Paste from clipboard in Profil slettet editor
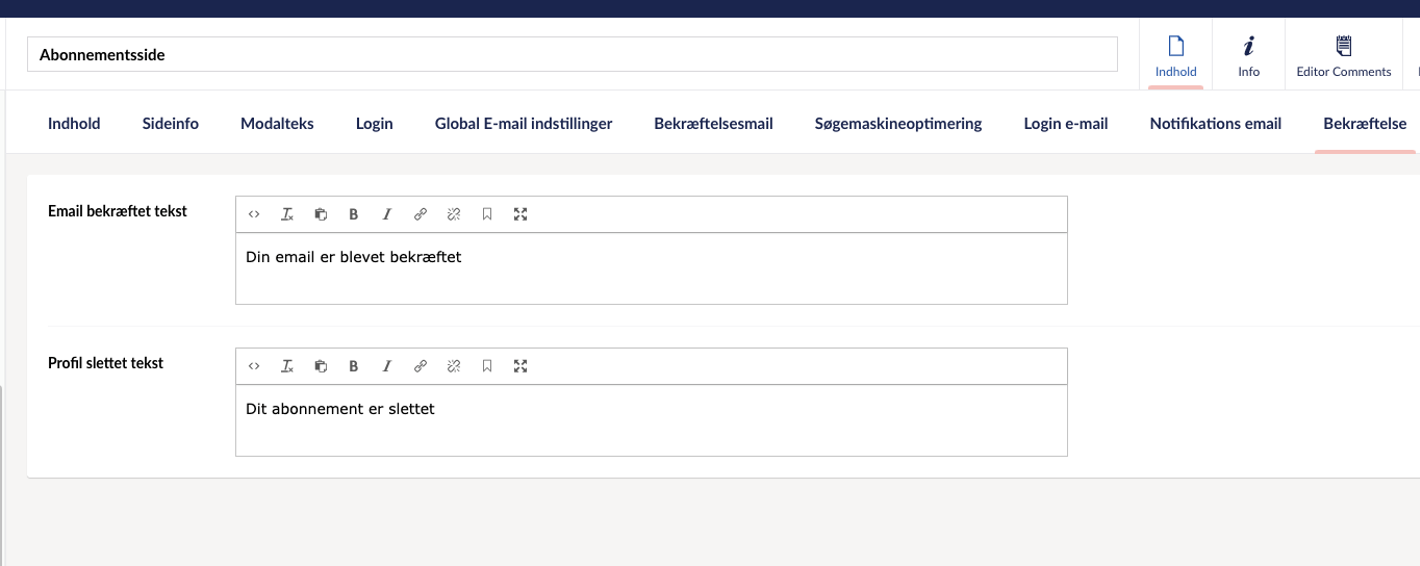Image resolution: width=1420 pixels, height=566 pixels. click(321, 366)
